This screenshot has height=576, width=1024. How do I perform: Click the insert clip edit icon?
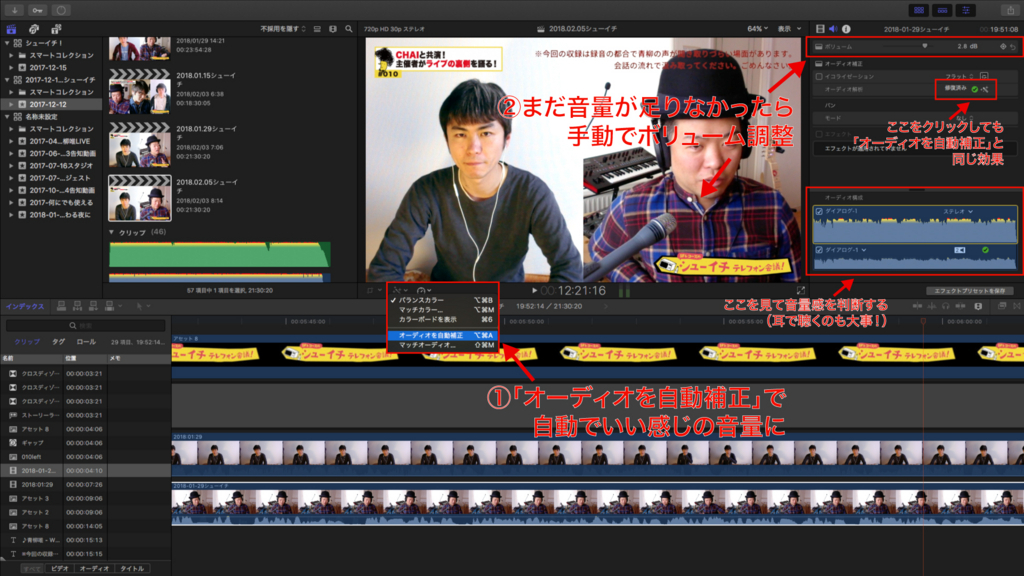click(x=77, y=306)
